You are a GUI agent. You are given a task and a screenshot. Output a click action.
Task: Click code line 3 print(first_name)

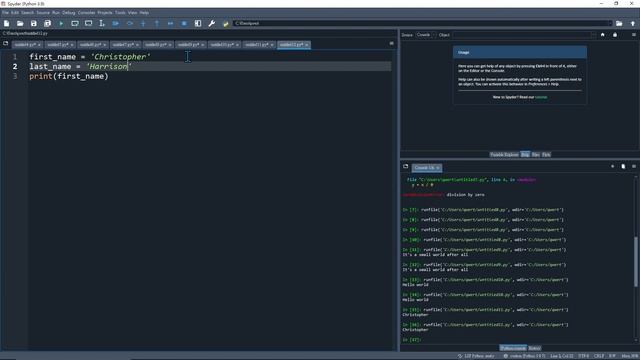(x=69, y=76)
